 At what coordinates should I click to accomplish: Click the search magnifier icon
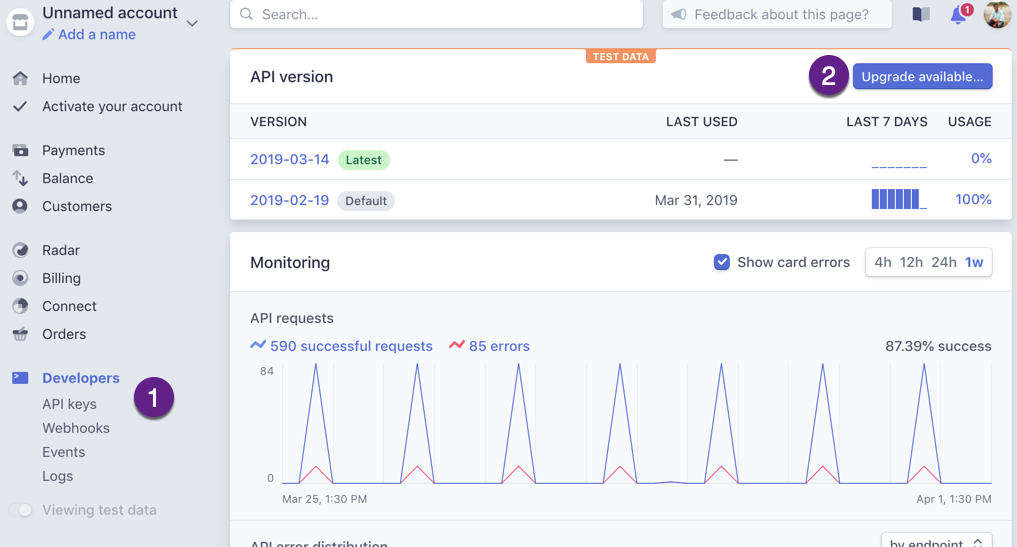click(246, 14)
